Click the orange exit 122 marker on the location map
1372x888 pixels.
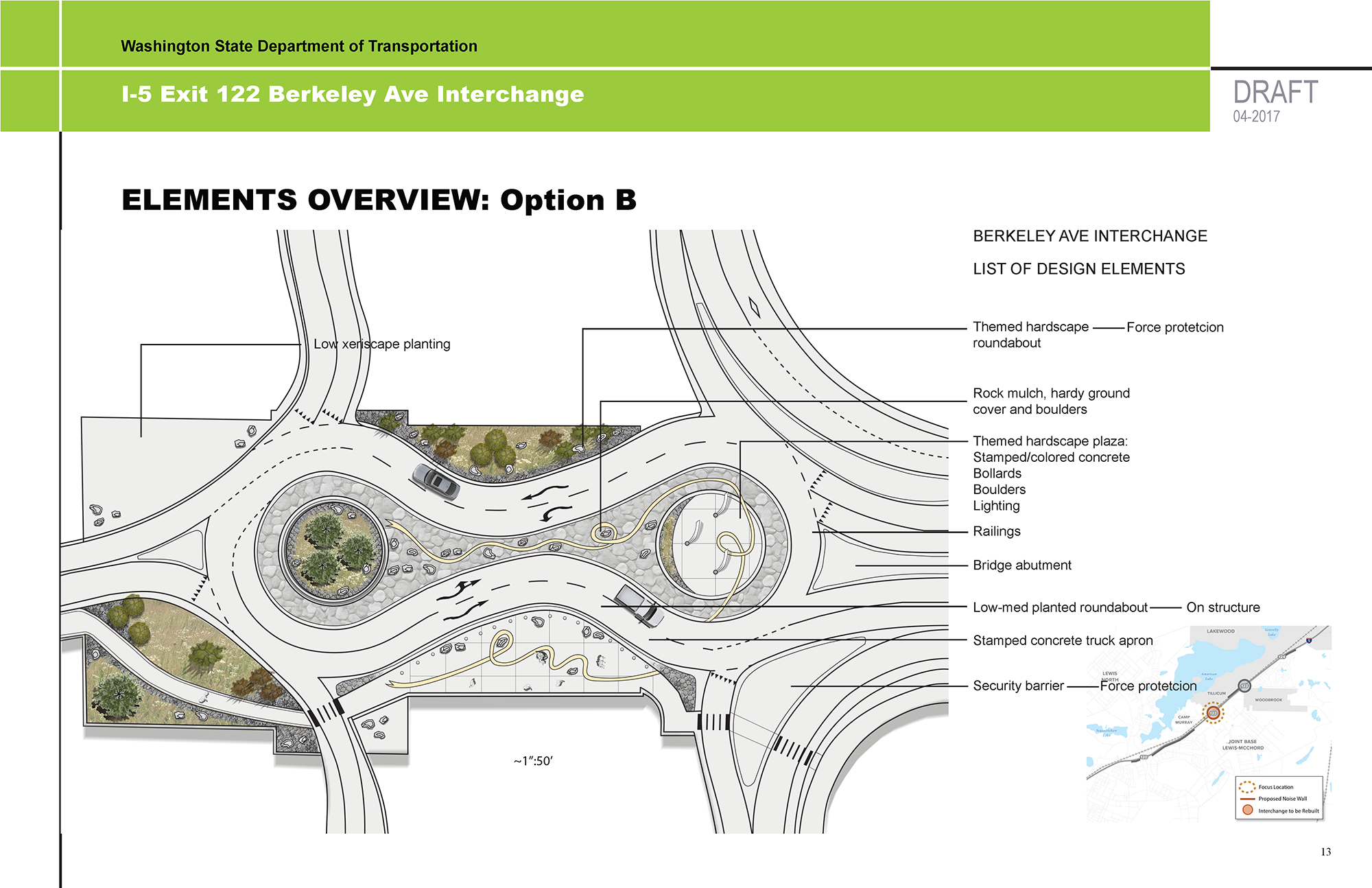coord(1213,714)
